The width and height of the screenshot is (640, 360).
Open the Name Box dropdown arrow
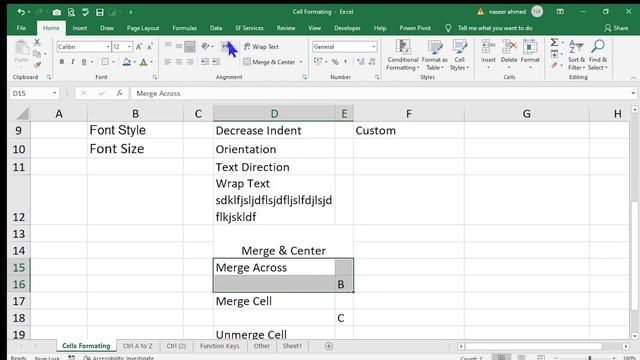(54, 93)
